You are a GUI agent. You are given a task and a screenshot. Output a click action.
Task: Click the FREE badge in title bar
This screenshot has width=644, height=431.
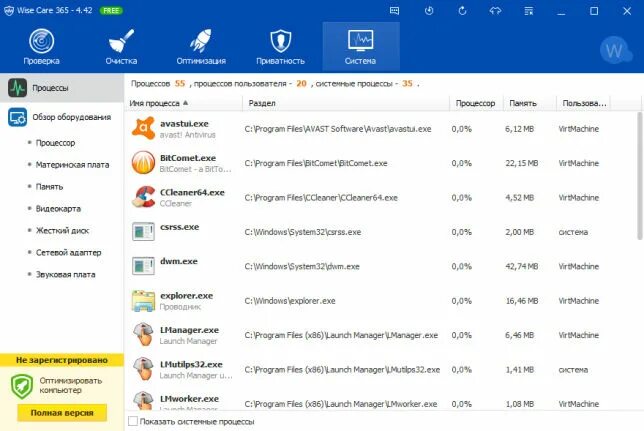pos(111,11)
